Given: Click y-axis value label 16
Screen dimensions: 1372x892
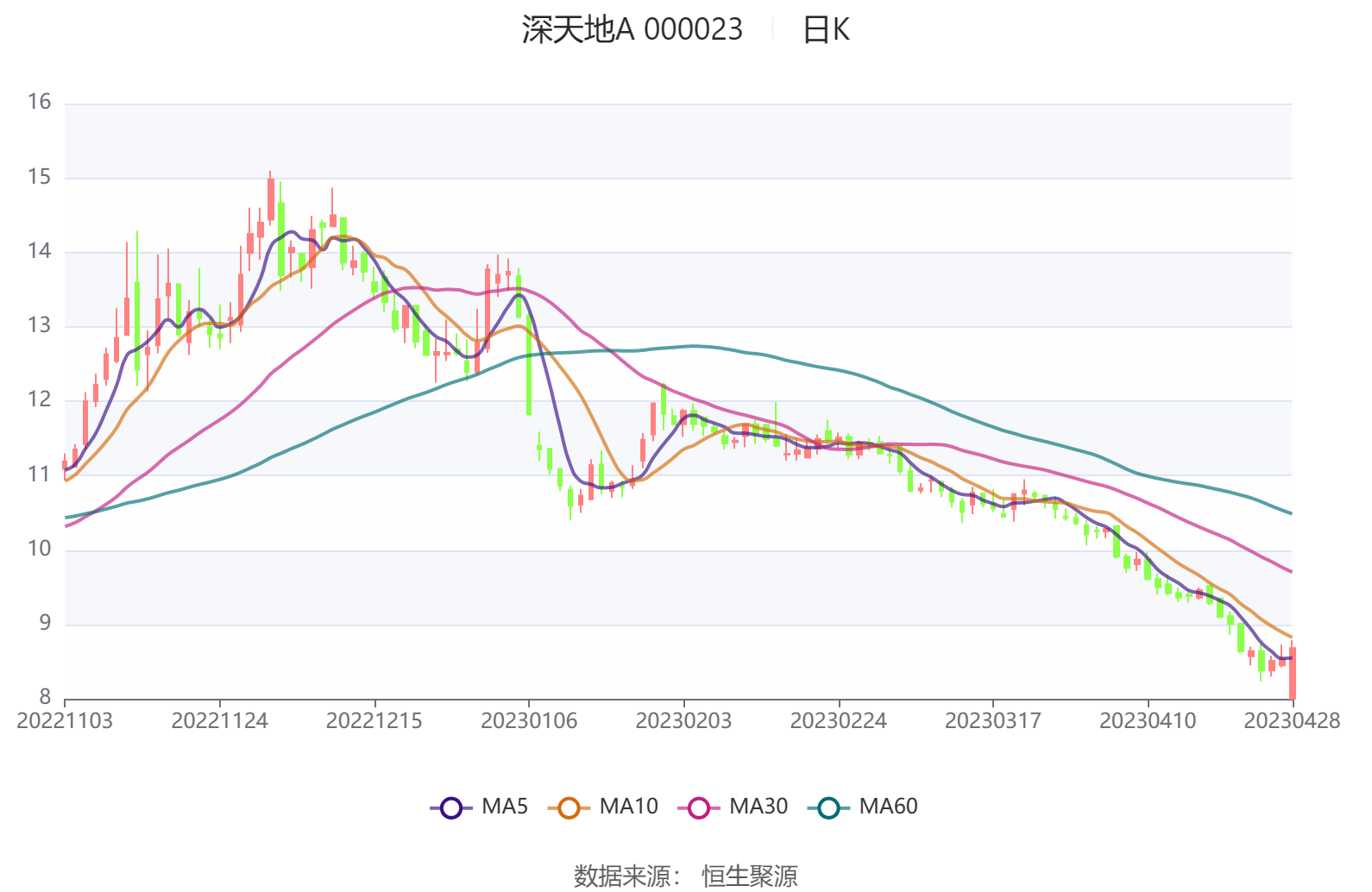Looking at the screenshot, I should pos(40,102).
